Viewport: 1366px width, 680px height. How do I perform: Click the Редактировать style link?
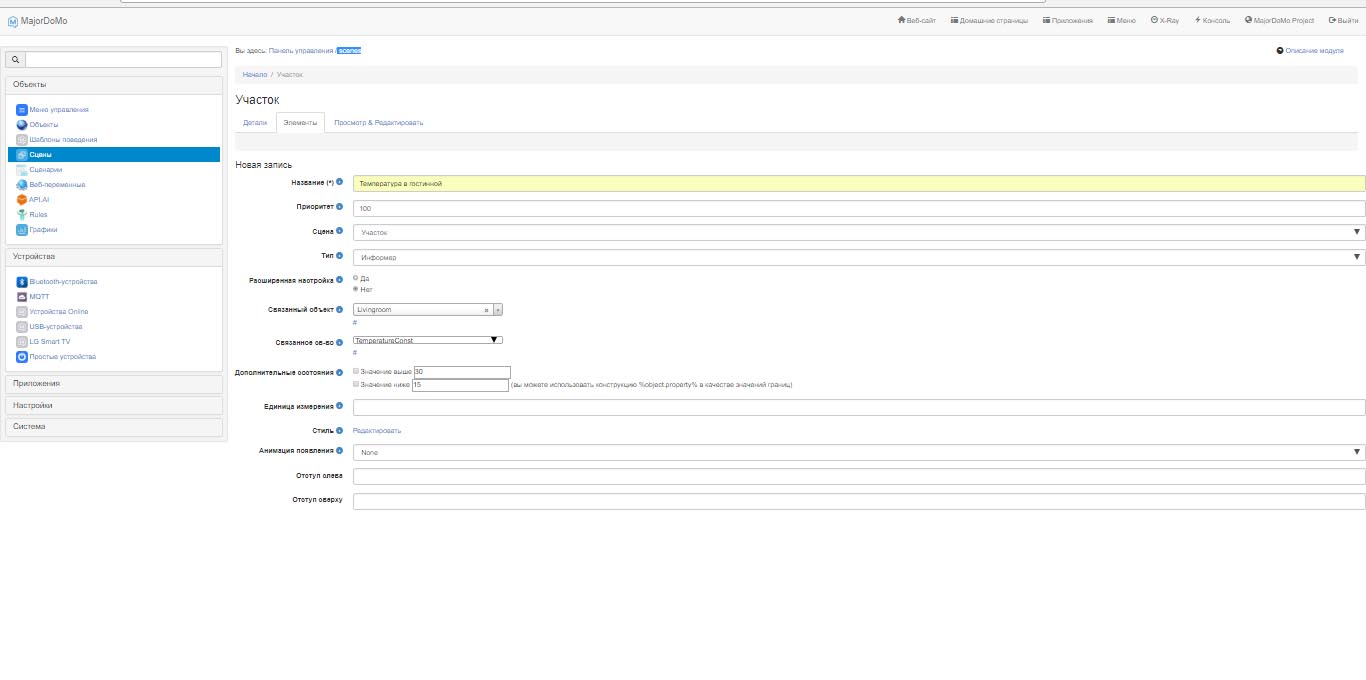click(x=377, y=431)
